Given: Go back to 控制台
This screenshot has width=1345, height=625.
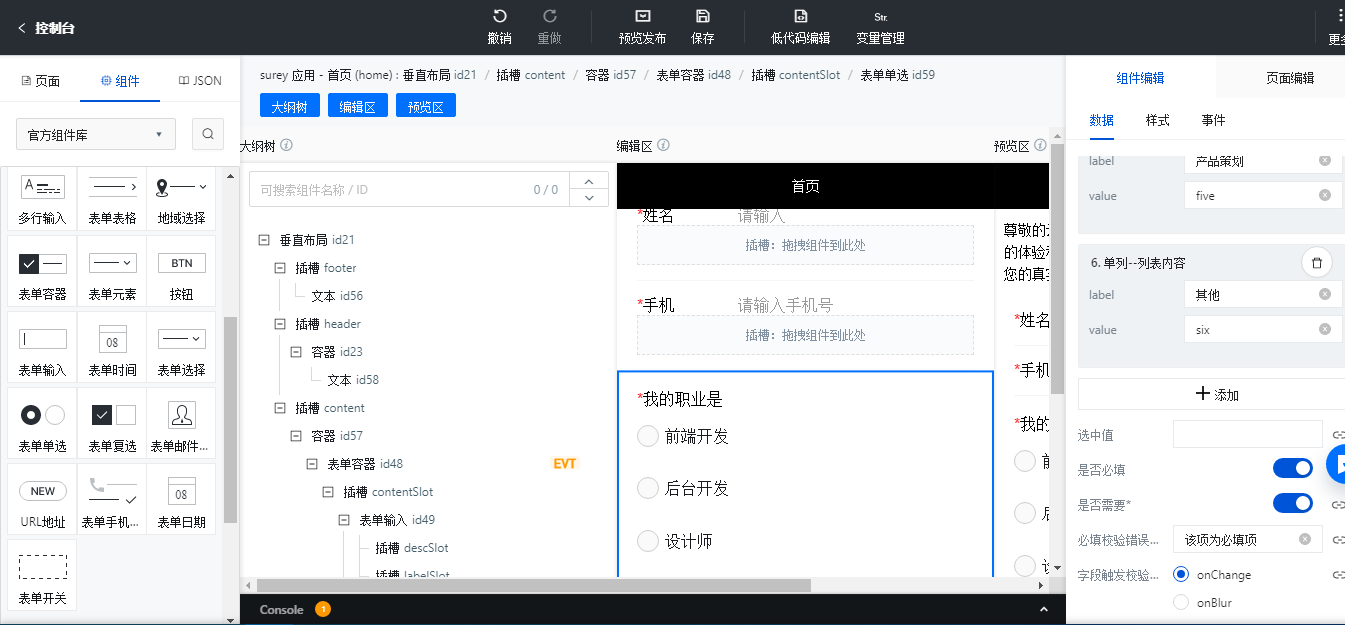Looking at the screenshot, I should pos(46,28).
